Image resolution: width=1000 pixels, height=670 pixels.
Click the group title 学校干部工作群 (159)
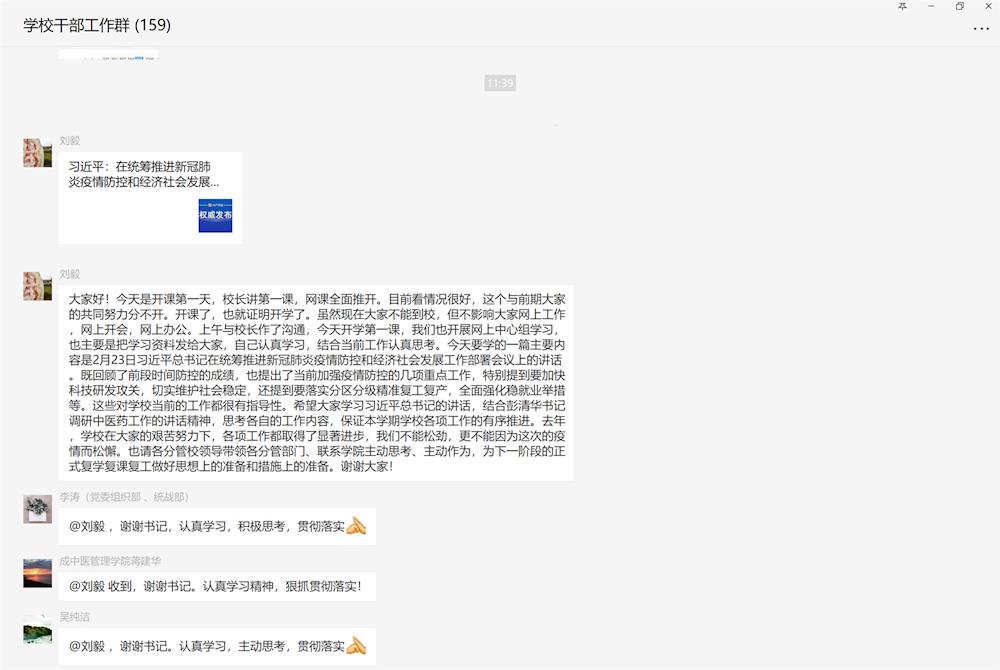pos(97,25)
